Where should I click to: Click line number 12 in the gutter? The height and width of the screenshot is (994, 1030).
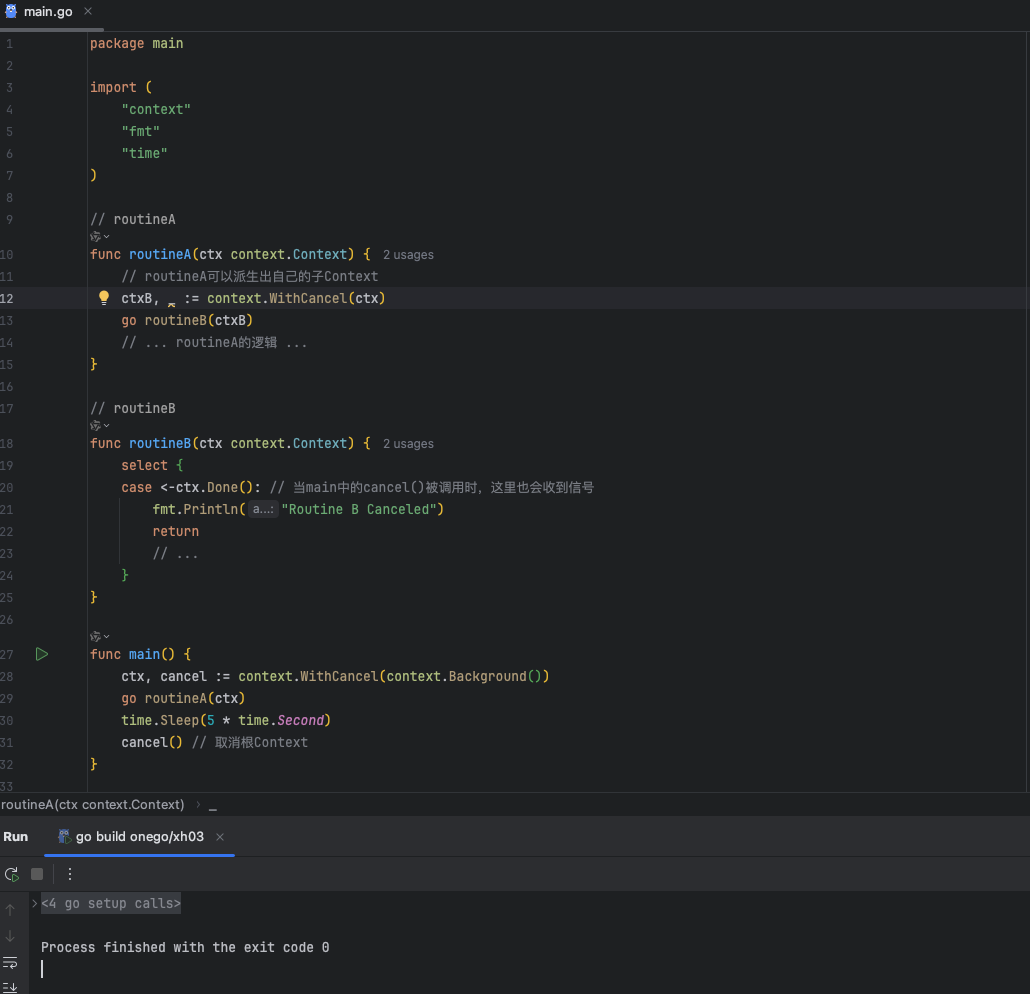7,298
